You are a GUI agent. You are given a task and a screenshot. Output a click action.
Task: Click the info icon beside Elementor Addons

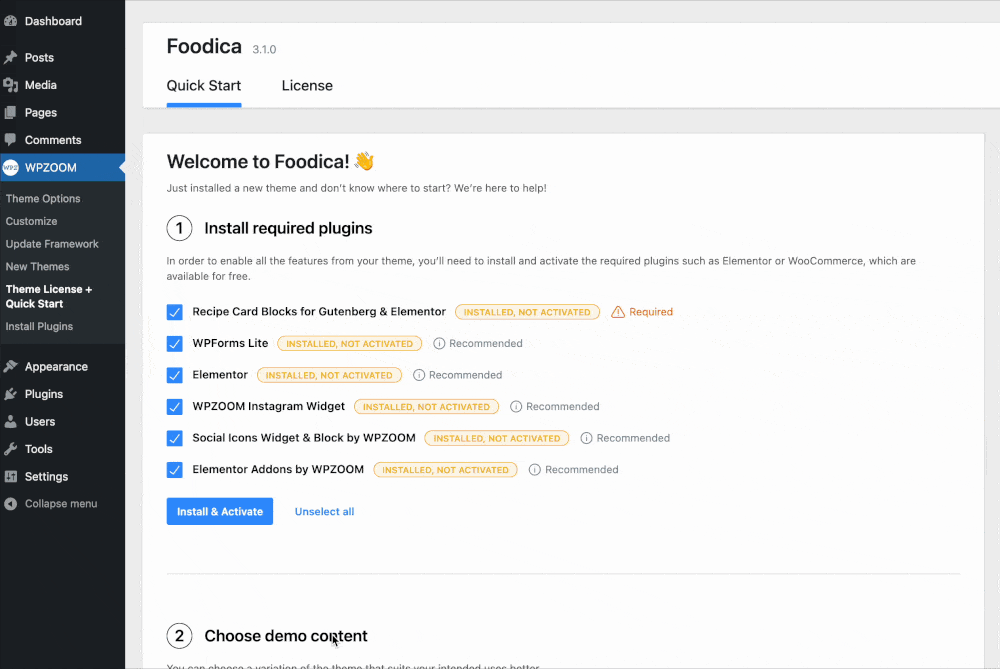click(x=534, y=470)
